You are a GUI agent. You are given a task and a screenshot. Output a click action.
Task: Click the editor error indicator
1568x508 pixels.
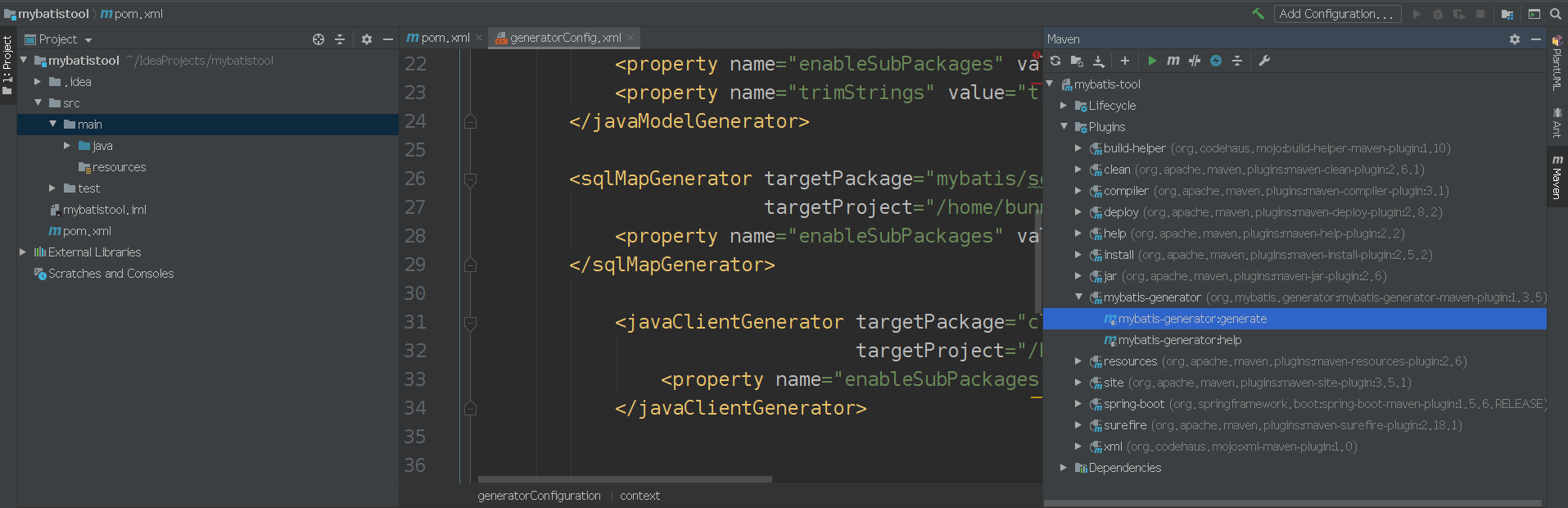(x=1037, y=57)
